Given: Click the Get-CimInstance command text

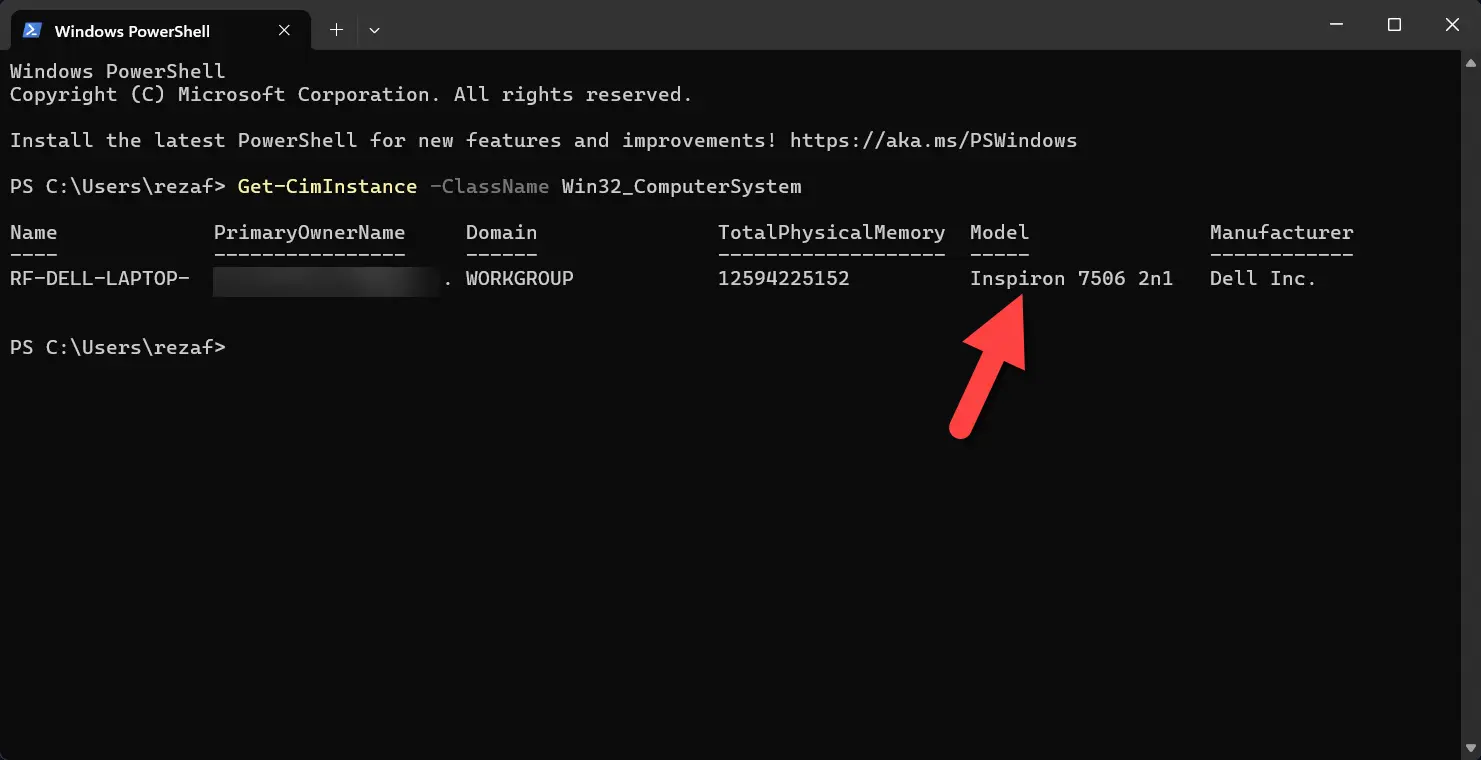Looking at the screenshot, I should pyautogui.click(x=327, y=186).
